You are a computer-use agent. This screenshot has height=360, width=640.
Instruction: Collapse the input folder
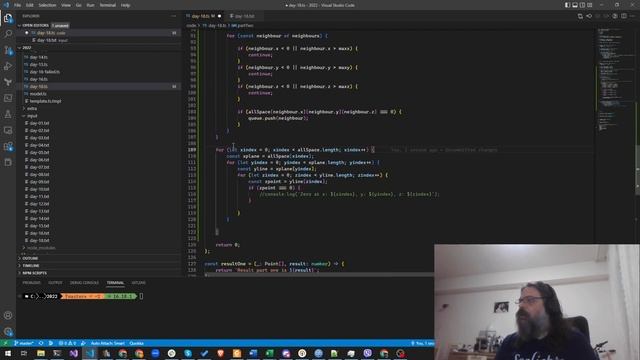tap(32, 116)
